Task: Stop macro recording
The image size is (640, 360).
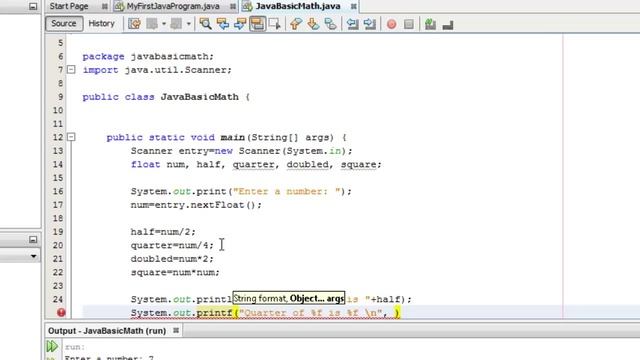Action: [409, 24]
